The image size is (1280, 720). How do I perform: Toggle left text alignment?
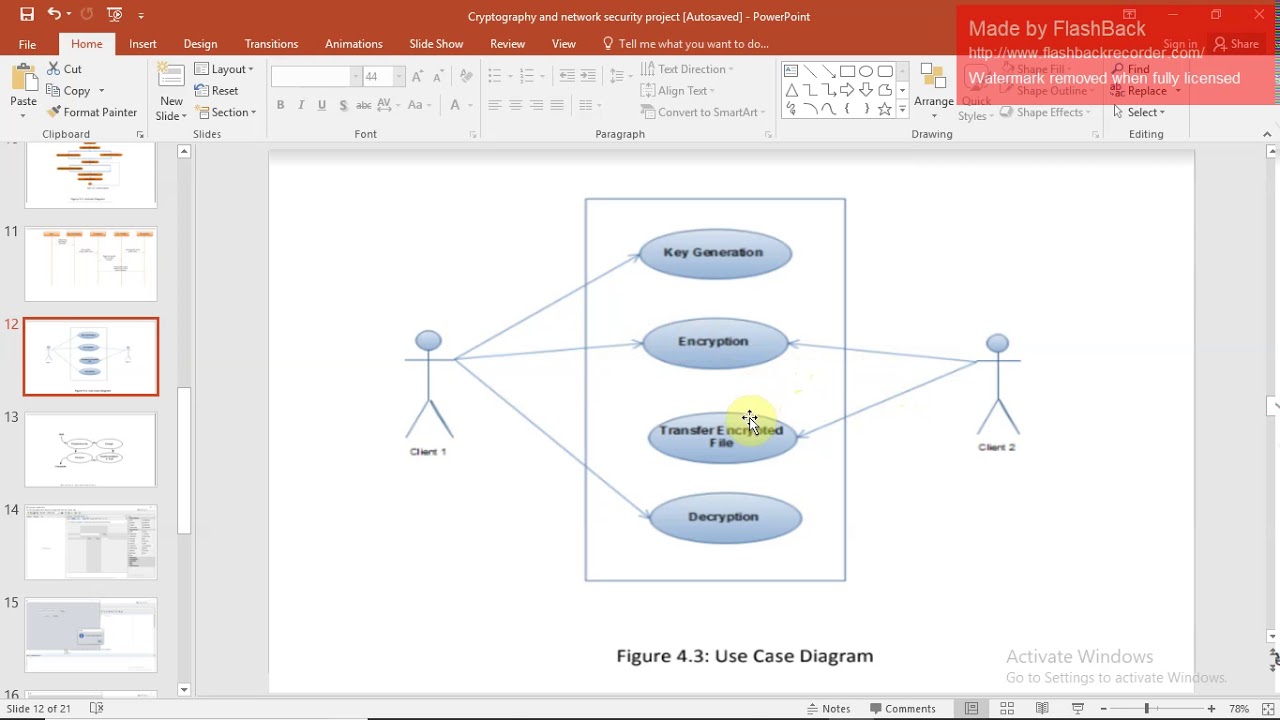coord(495,105)
